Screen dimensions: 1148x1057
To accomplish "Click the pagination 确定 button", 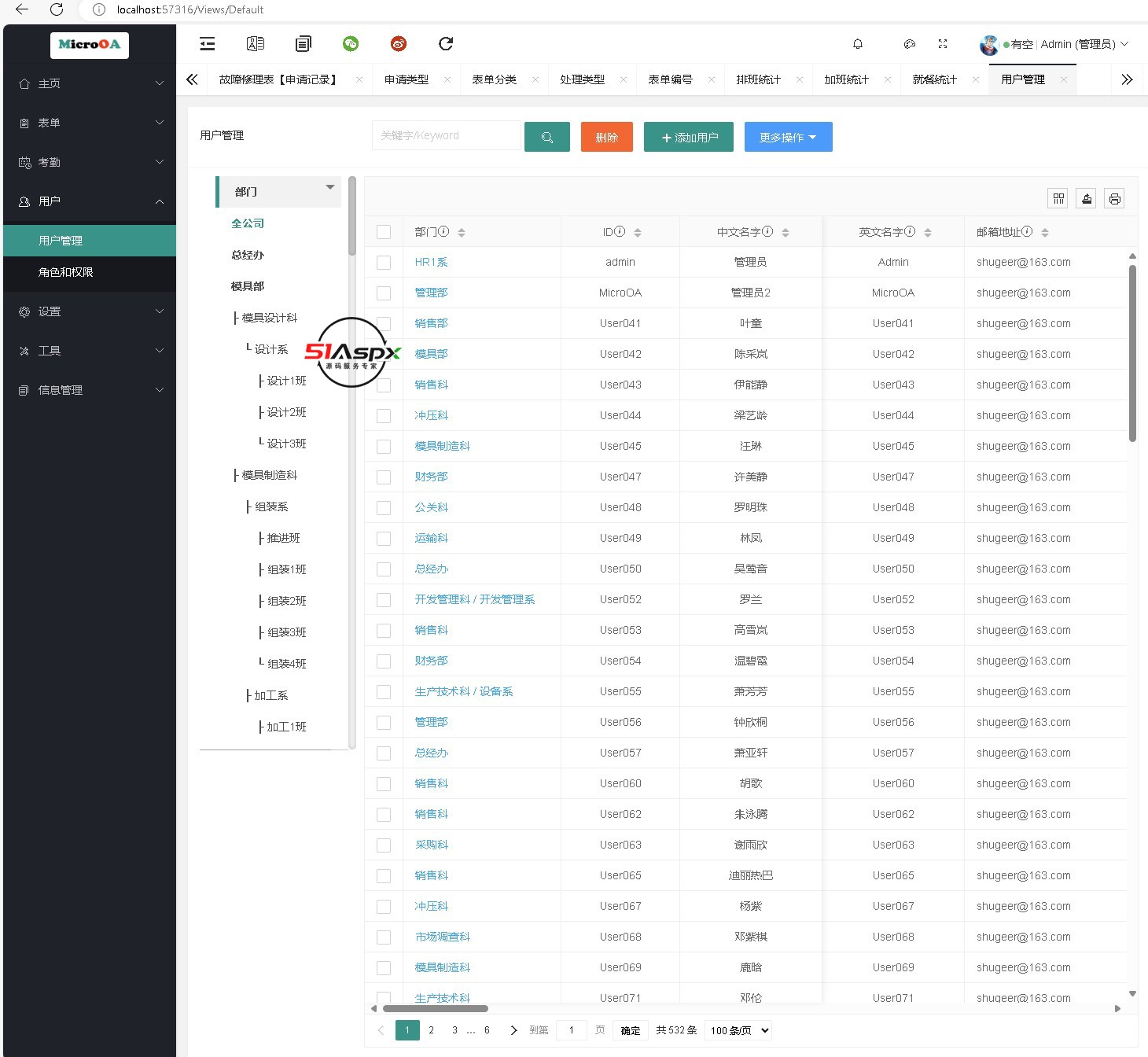I will (631, 1030).
